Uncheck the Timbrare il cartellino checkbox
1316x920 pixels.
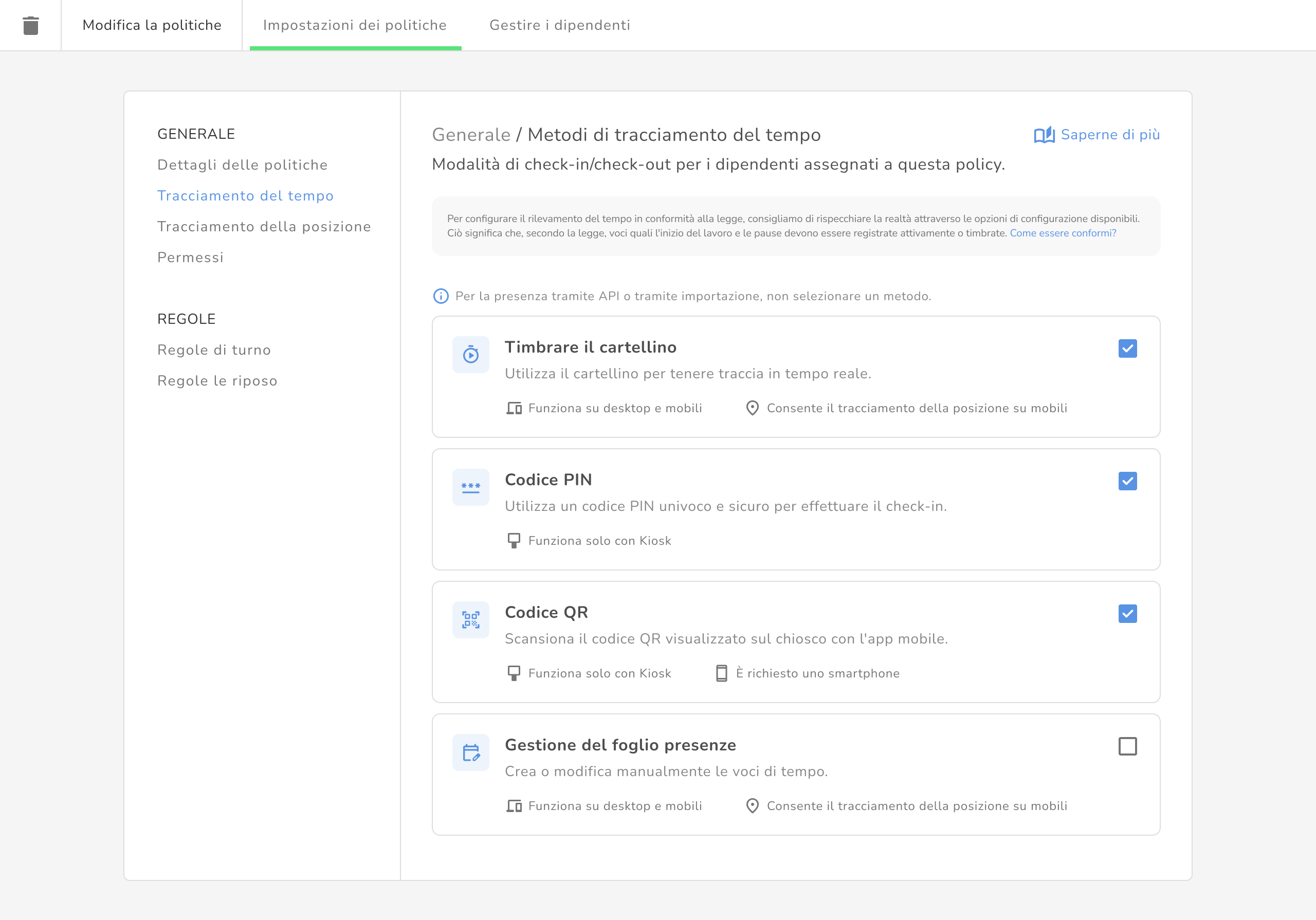click(x=1127, y=348)
